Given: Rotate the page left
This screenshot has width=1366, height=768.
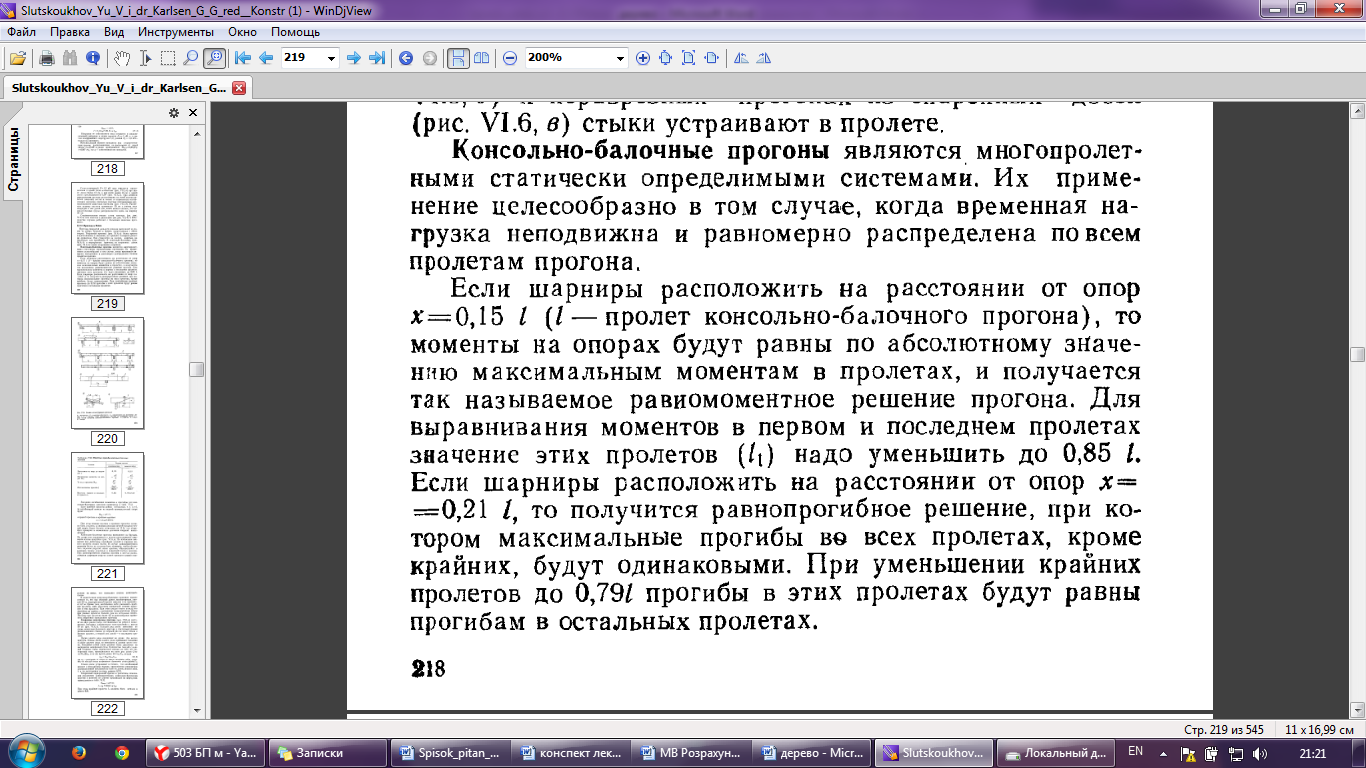Looking at the screenshot, I should (x=741, y=58).
